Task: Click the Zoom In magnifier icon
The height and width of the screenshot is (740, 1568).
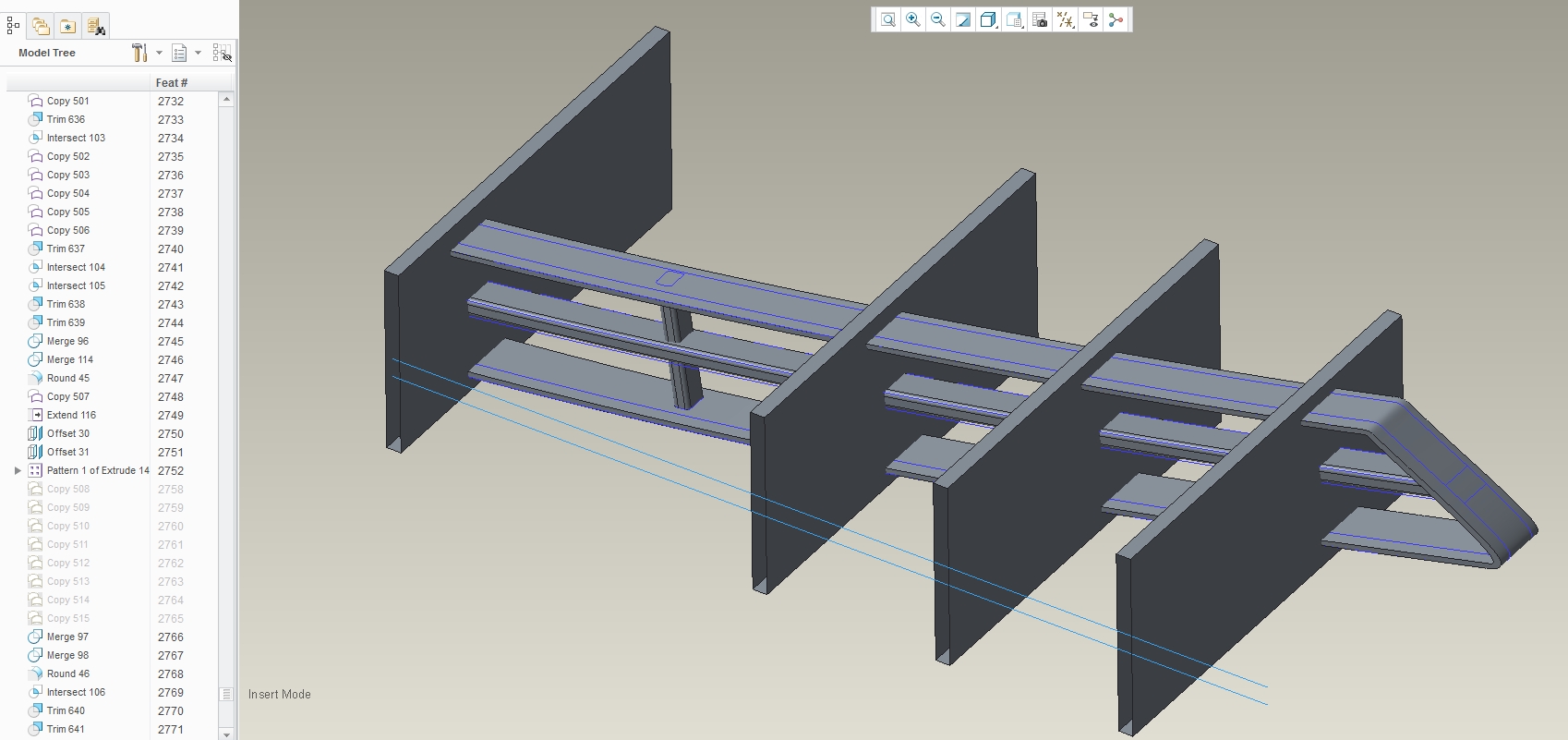Action: (913, 19)
